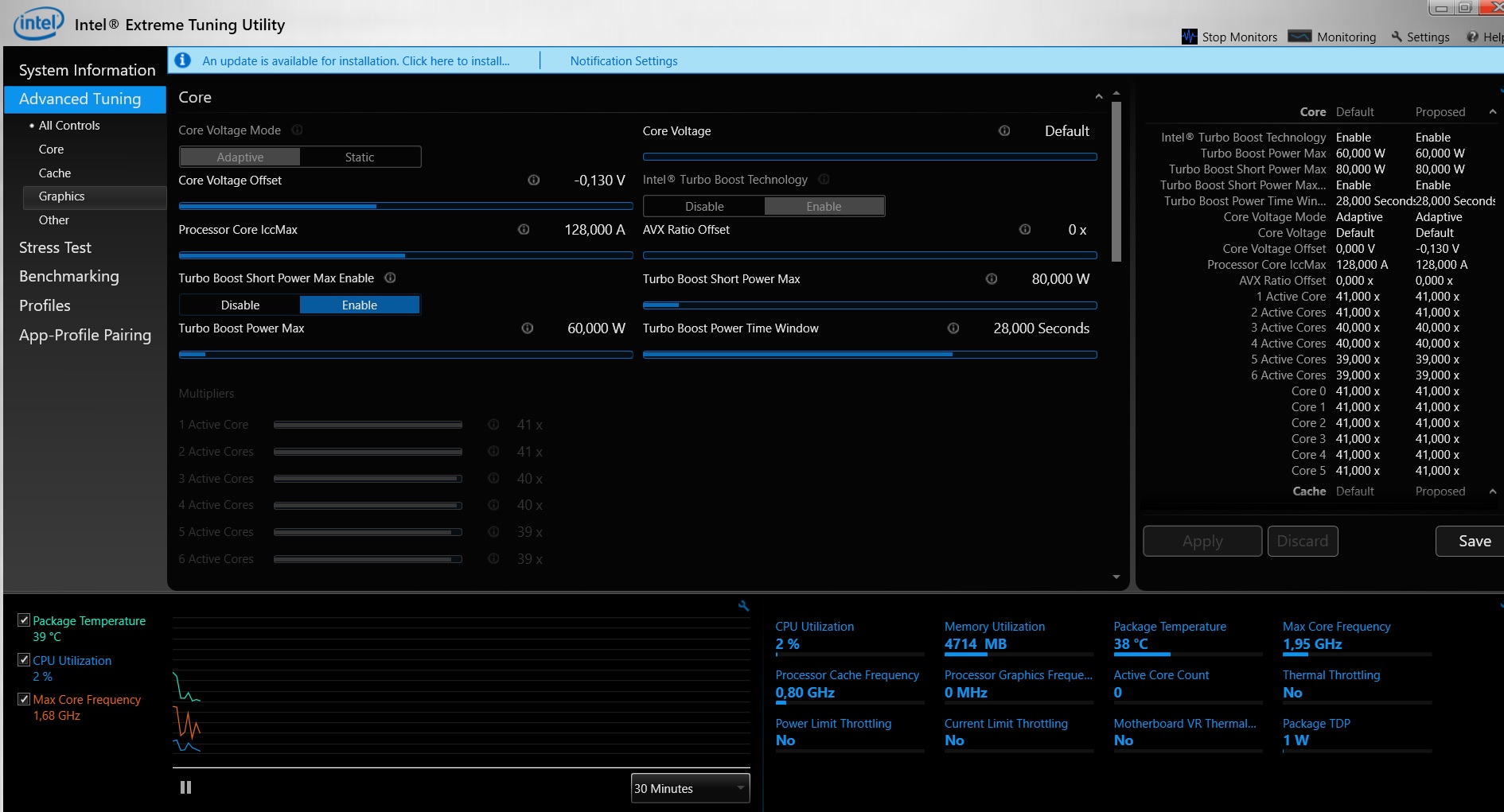Collapse Core group in proposed settings panel

pyautogui.click(x=1493, y=112)
